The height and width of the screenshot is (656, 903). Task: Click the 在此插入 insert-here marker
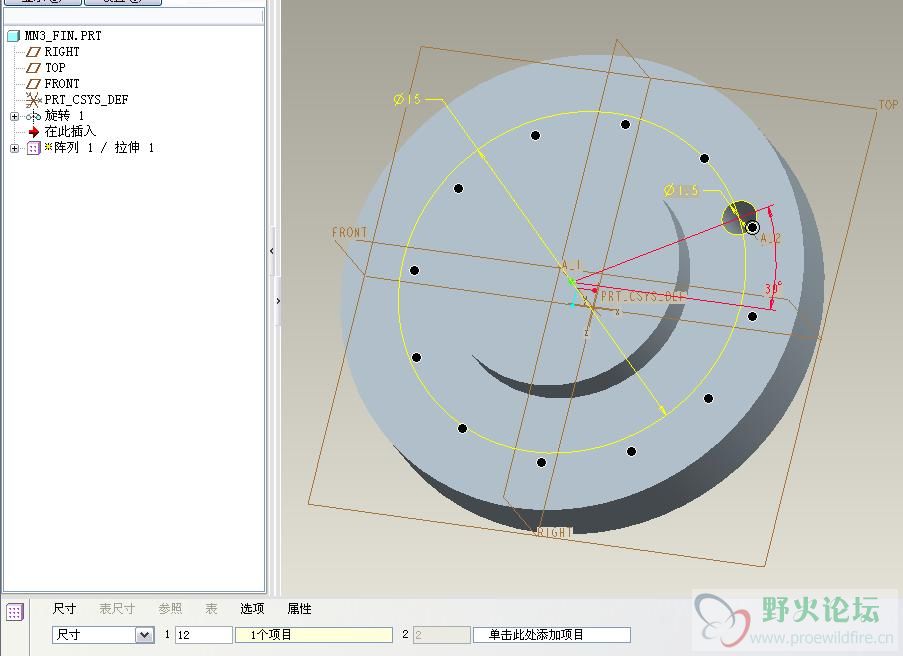[70, 132]
